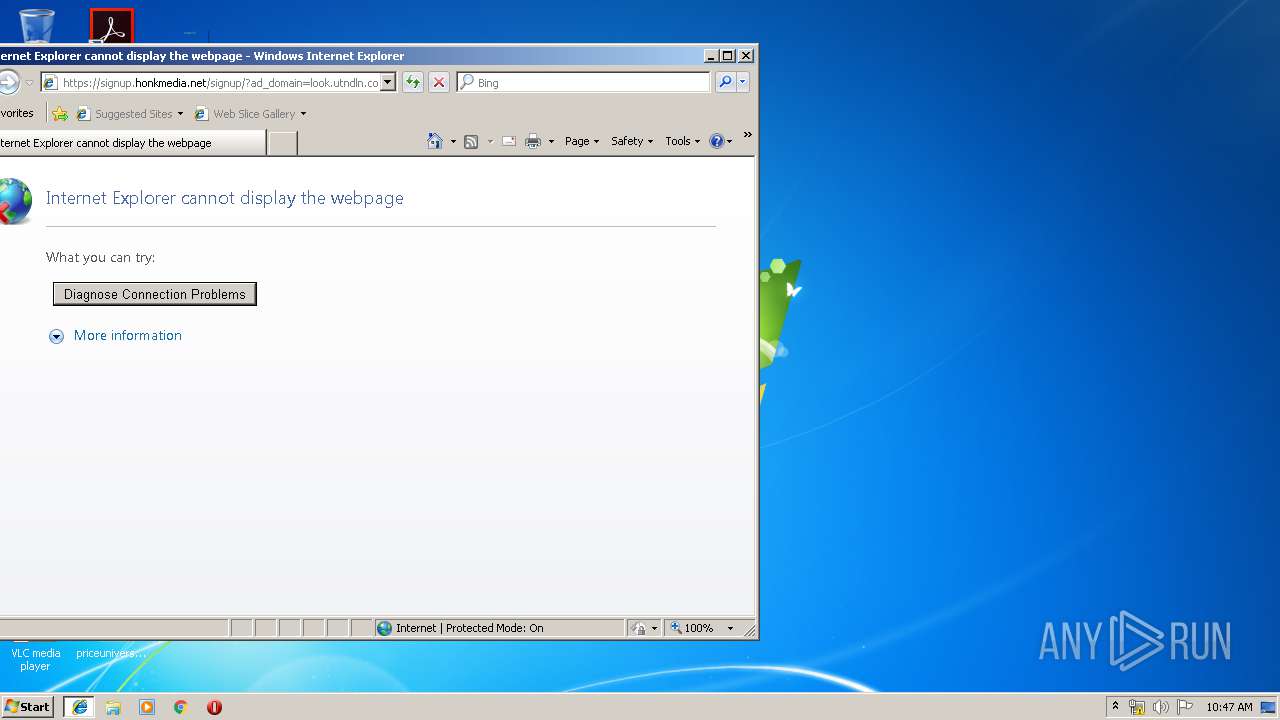1280x720 pixels.
Task: Open the search provider dropdown arrow
Action: pyautogui.click(x=742, y=82)
